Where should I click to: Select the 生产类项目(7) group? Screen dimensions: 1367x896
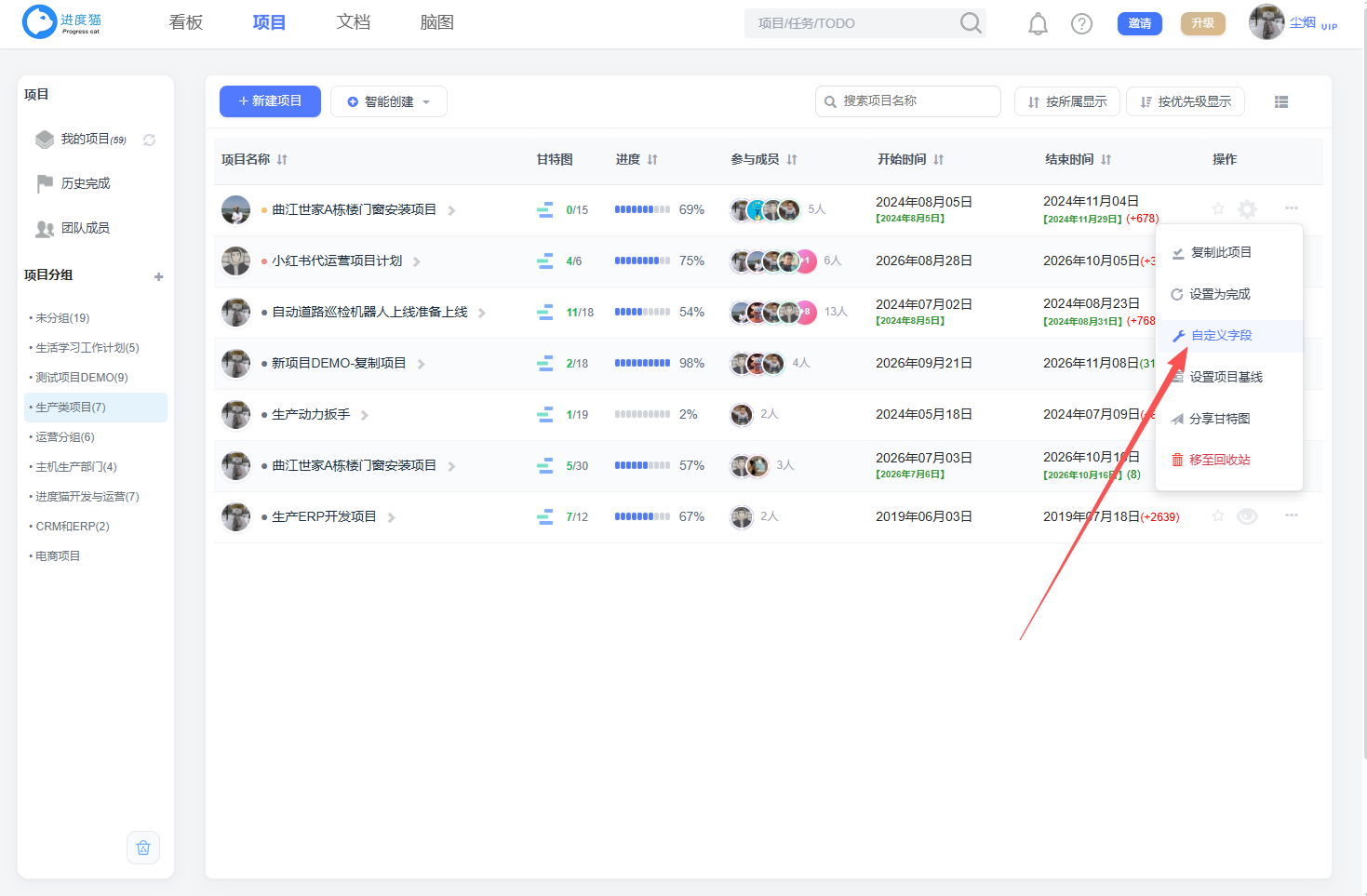[95, 408]
